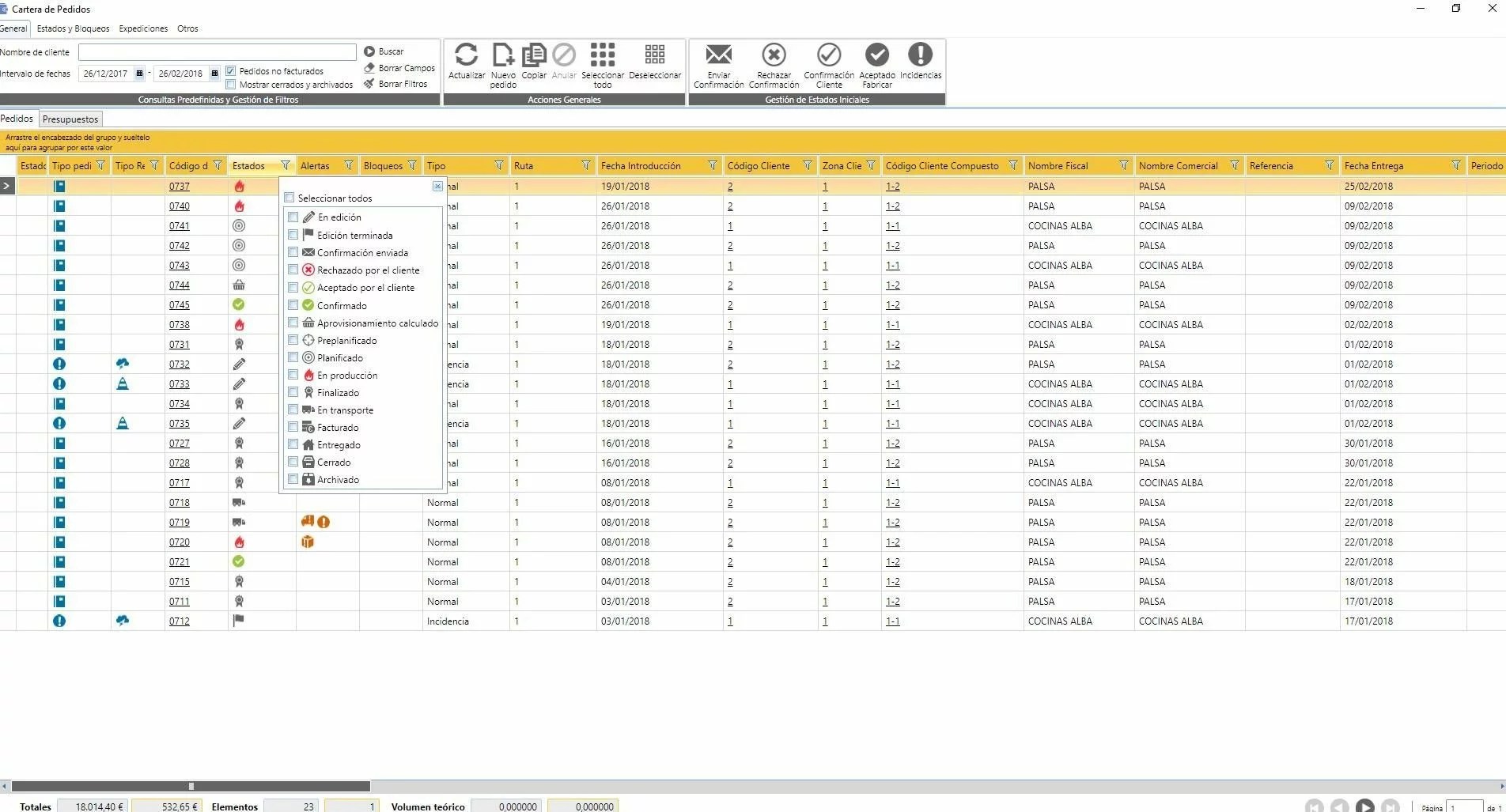Viewport: 1506px width, 812px height.
Task: Enable the Pedidos no facturados checkbox
Action: pyautogui.click(x=231, y=70)
